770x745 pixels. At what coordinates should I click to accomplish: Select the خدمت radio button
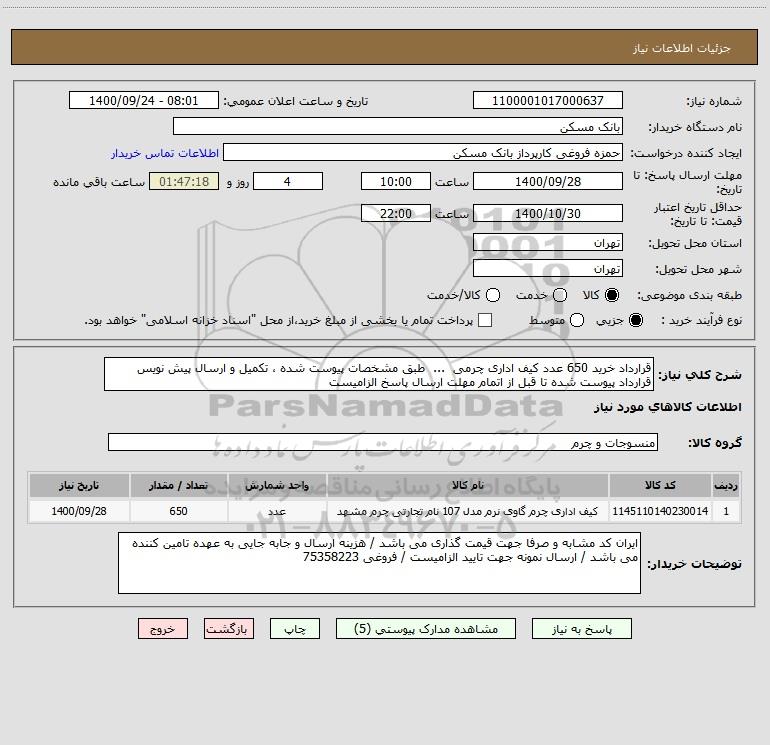pos(560,295)
